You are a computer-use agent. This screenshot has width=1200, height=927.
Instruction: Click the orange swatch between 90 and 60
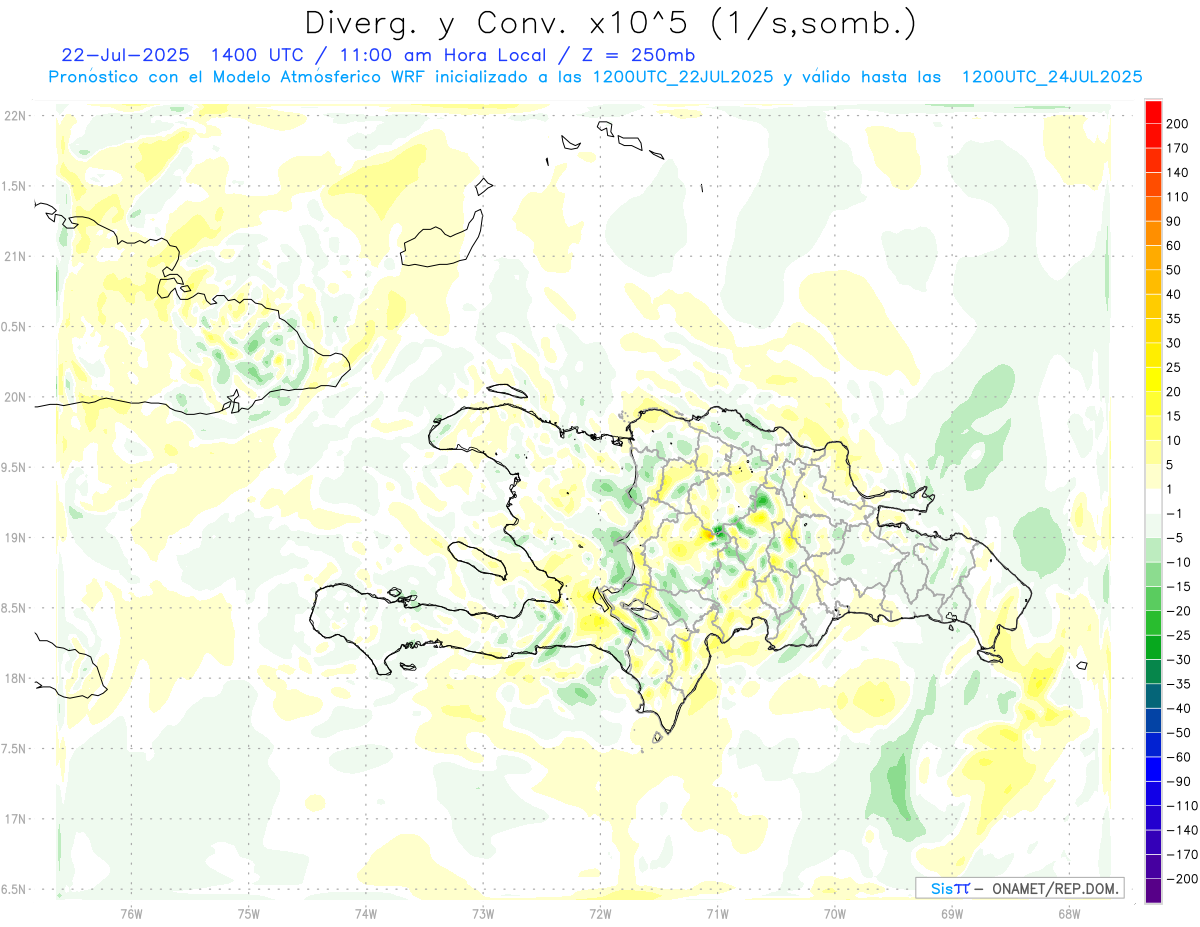(1153, 233)
